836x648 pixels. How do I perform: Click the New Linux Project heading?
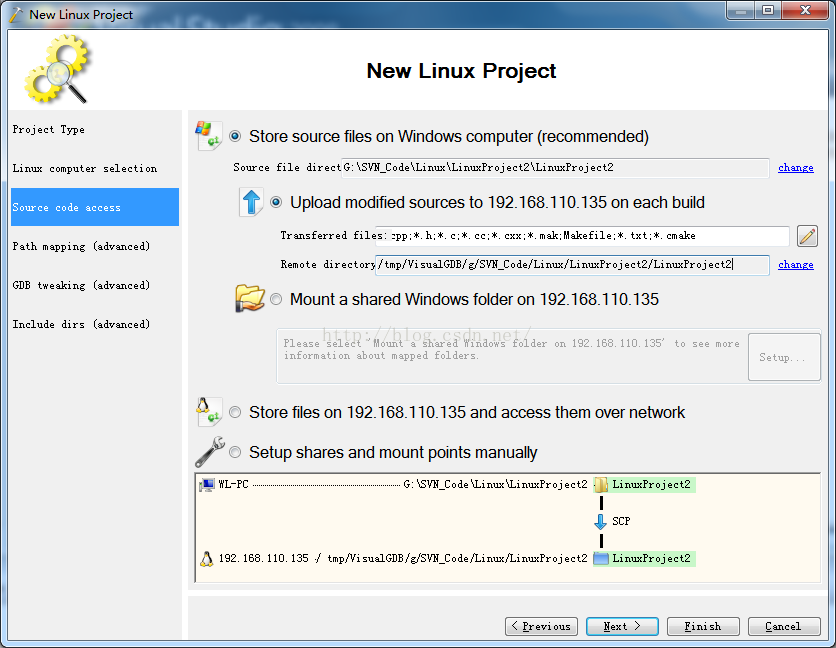pyautogui.click(x=461, y=70)
